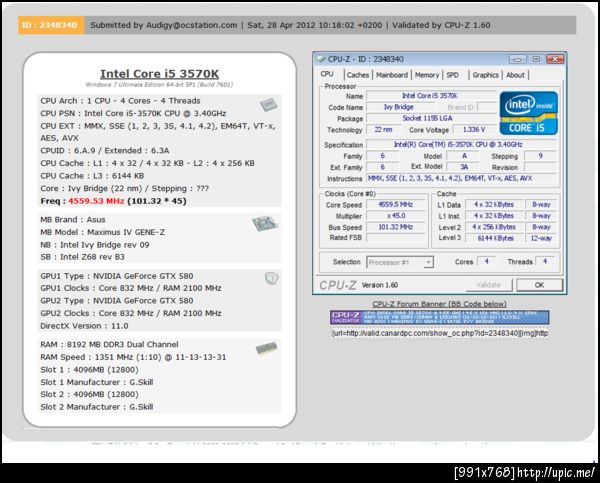This screenshot has width=600, height=483.
Task: Click the GPU shield icon beside GPU1 Type
Action: click(271, 278)
